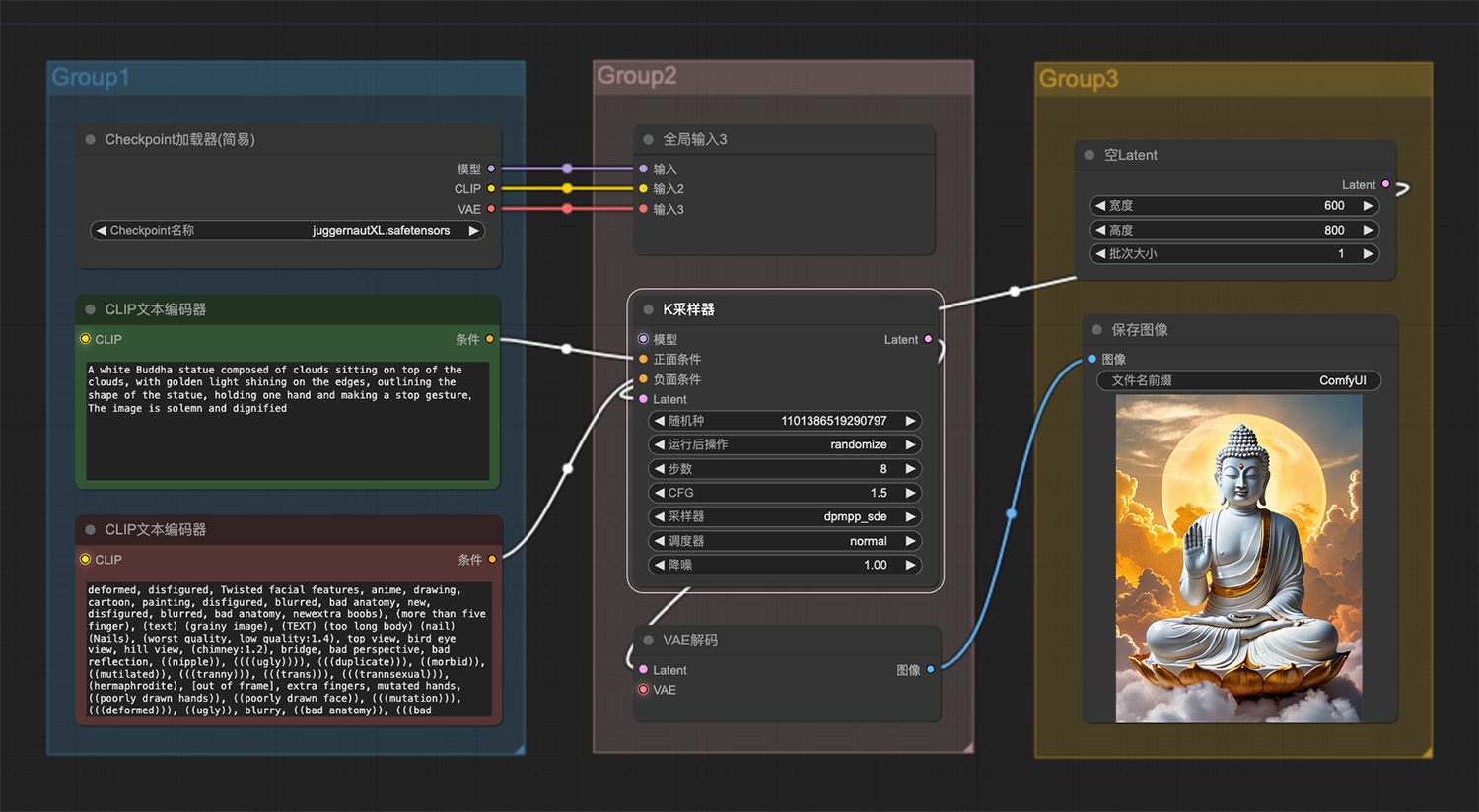Screen dimensions: 1479x812
Task: Click the 图像 output port on VAE解码
Action: pyautogui.click(x=930, y=670)
